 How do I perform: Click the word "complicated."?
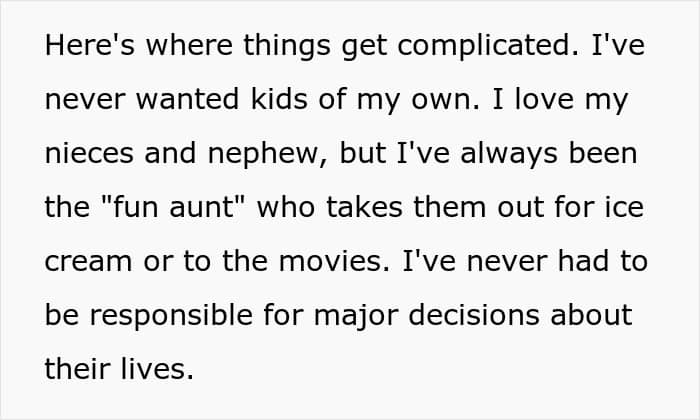(488, 47)
